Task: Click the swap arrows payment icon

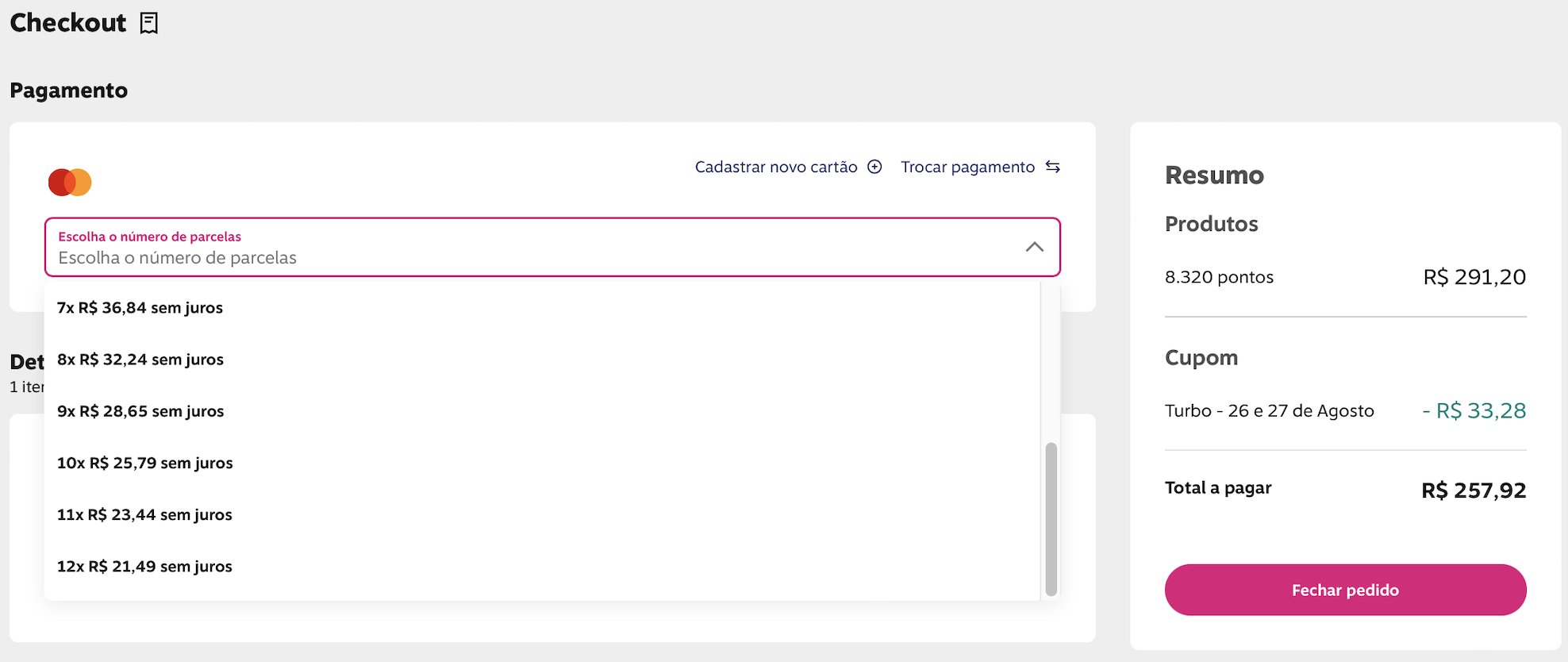Action: point(1052,167)
